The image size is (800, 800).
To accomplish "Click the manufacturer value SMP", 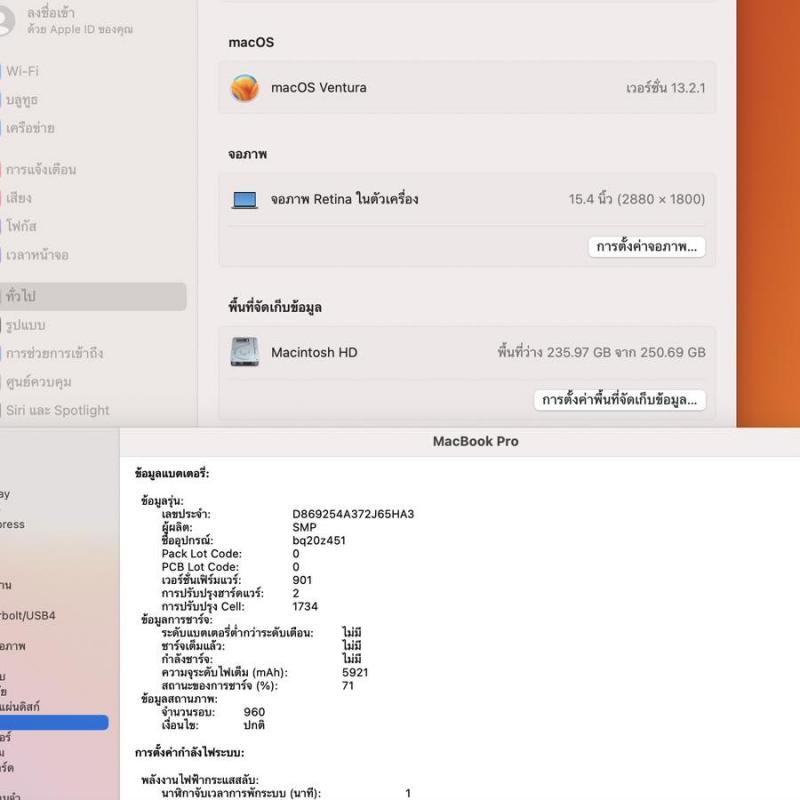I will (x=304, y=527).
